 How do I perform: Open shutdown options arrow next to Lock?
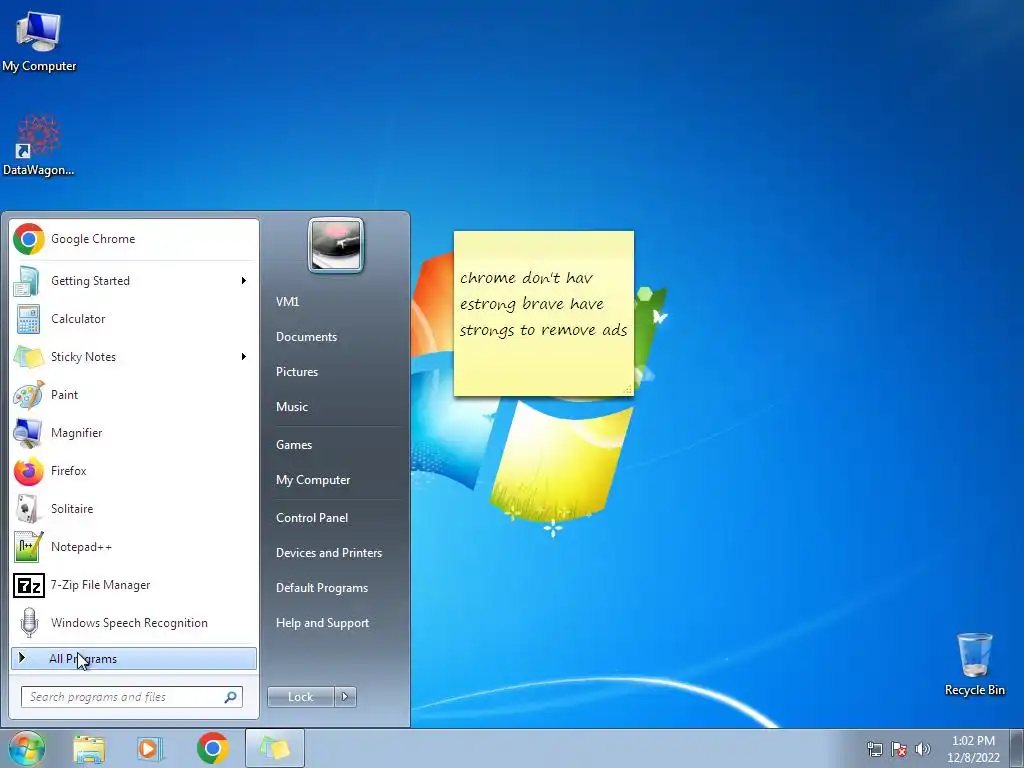(x=345, y=697)
